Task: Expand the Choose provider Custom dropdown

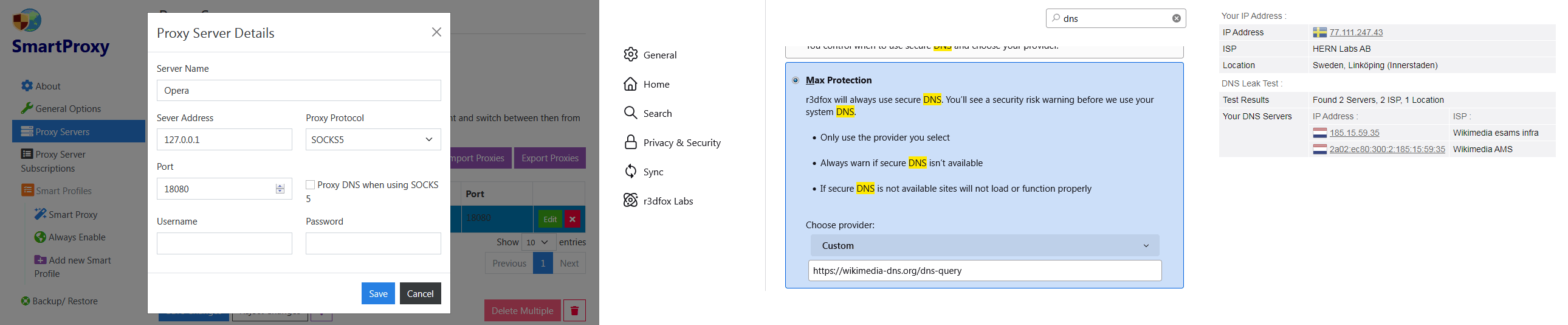Action: (x=985, y=246)
